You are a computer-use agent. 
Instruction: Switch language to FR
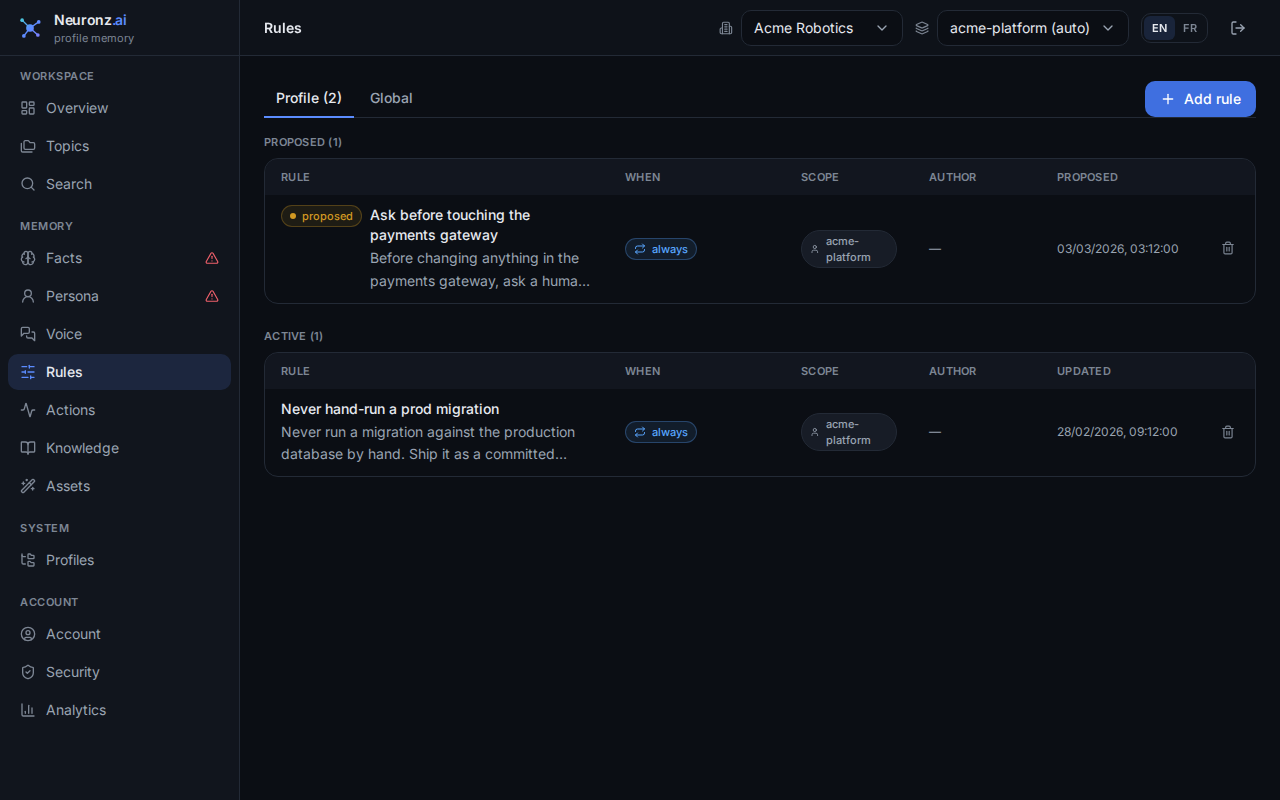coord(1190,28)
